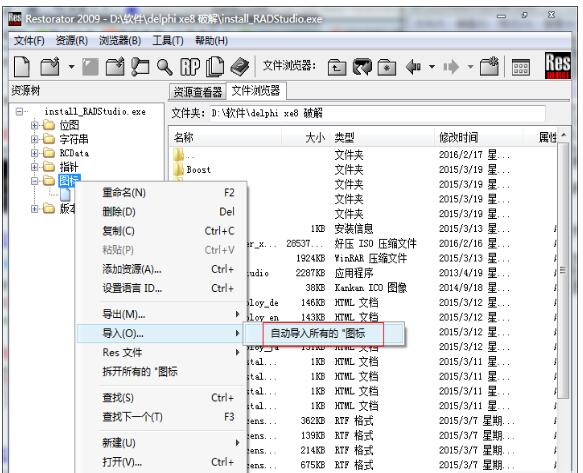Click the Open file toolbar icon
This screenshot has width=583, height=473.
[50, 67]
